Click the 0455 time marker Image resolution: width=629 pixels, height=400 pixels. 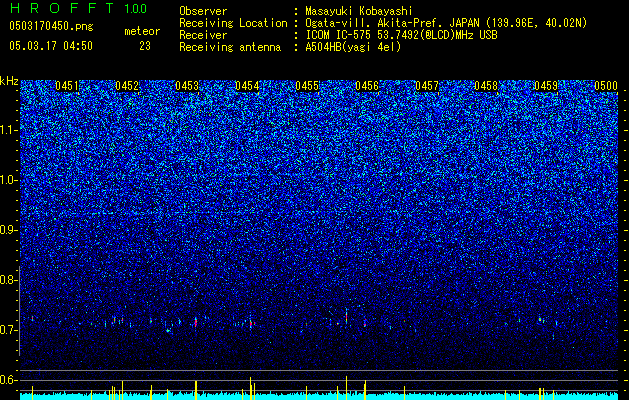tap(307, 86)
